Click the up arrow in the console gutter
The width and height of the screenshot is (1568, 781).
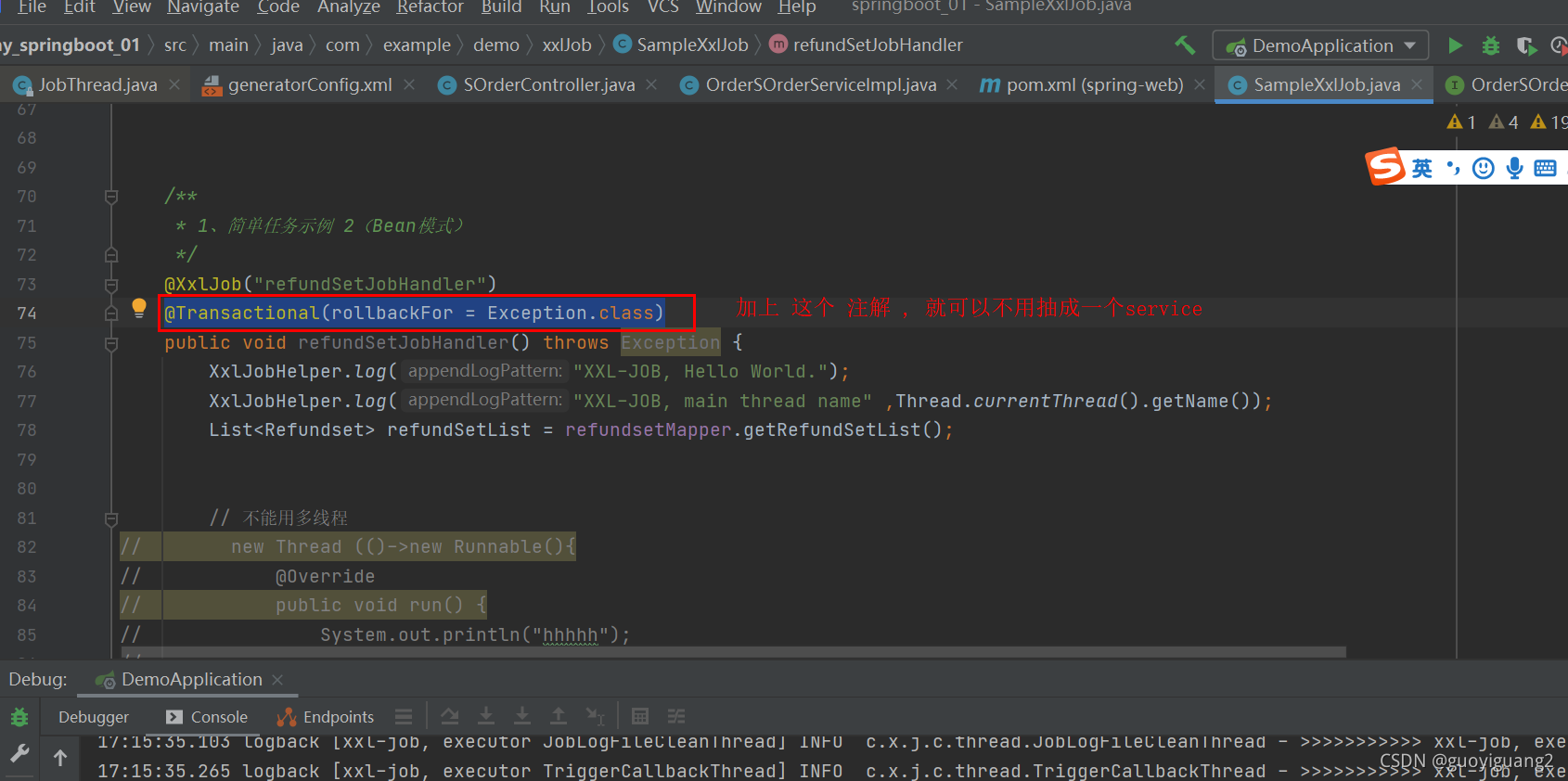(x=60, y=758)
